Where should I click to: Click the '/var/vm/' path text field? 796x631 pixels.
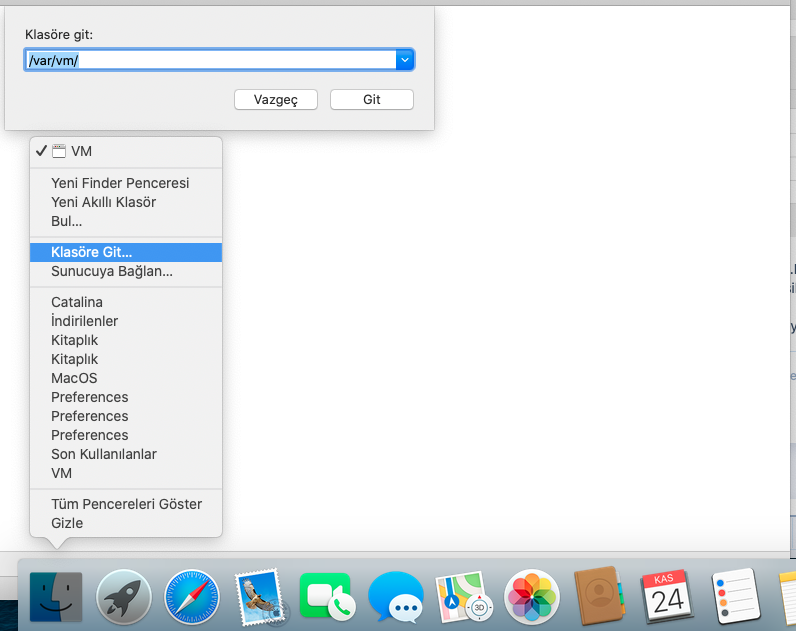[x=210, y=60]
